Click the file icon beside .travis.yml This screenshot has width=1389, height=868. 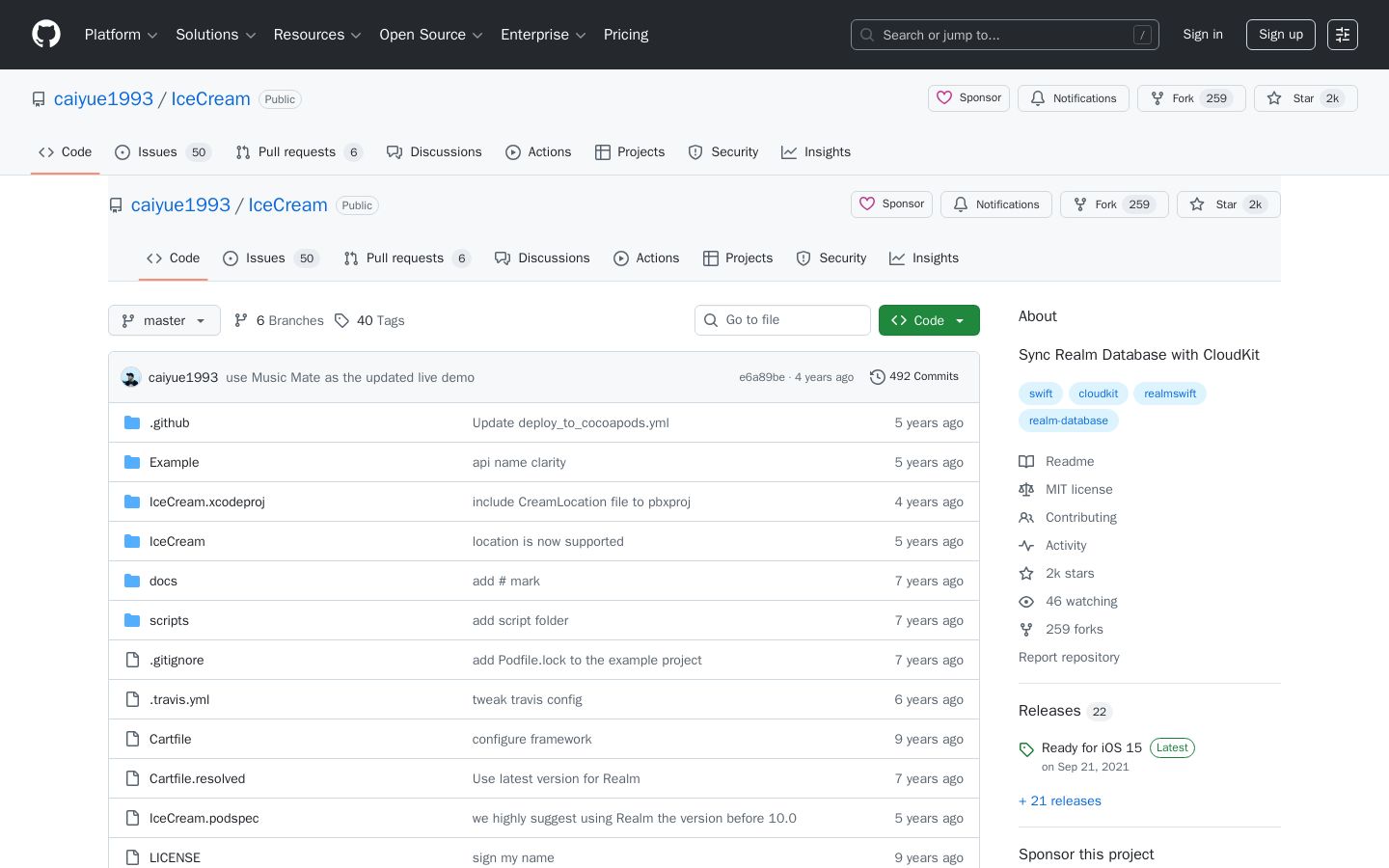point(132,699)
